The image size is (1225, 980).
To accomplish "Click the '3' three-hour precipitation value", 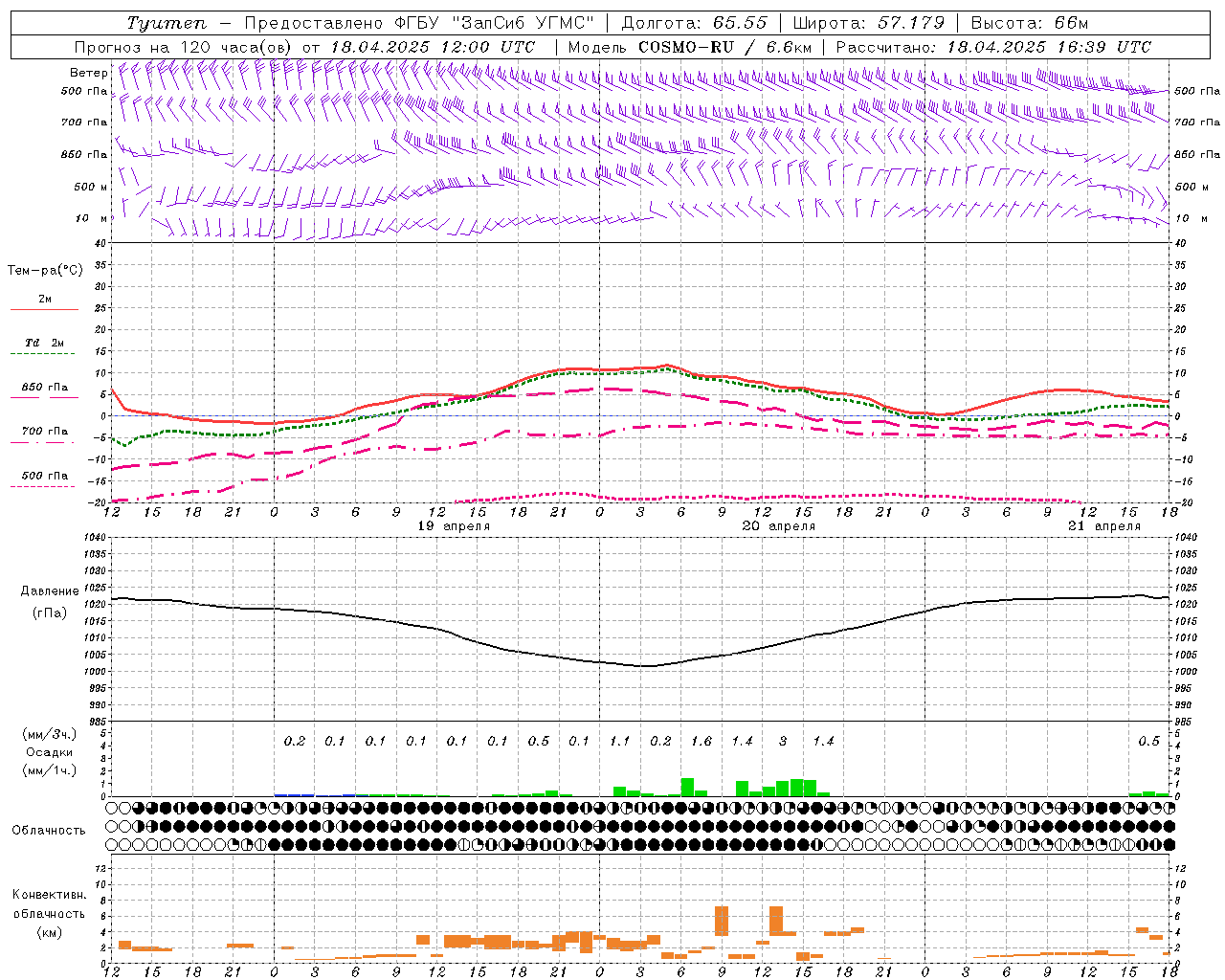I will point(783,741).
